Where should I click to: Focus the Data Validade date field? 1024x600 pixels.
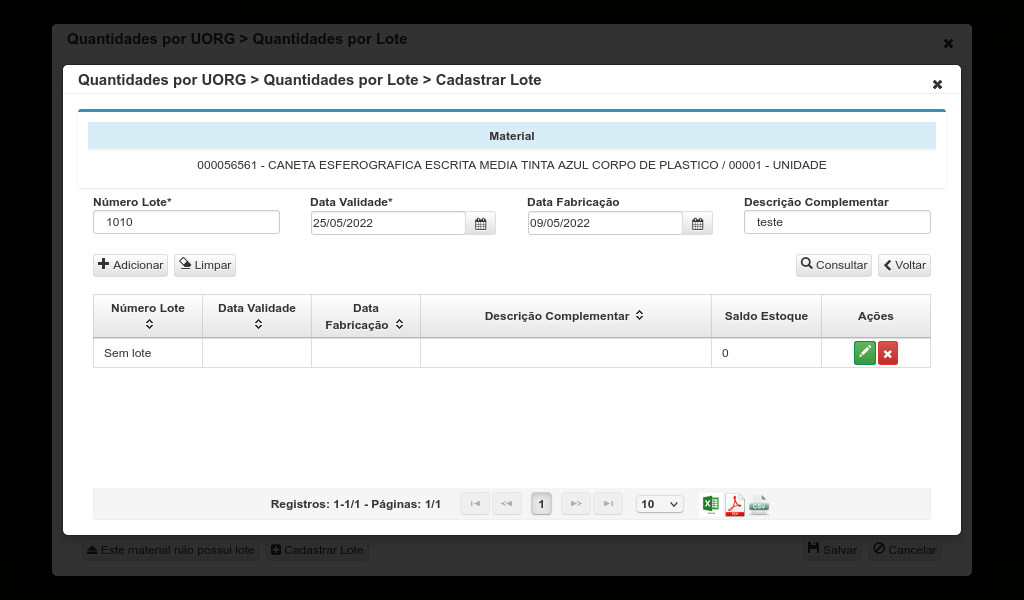point(388,223)
